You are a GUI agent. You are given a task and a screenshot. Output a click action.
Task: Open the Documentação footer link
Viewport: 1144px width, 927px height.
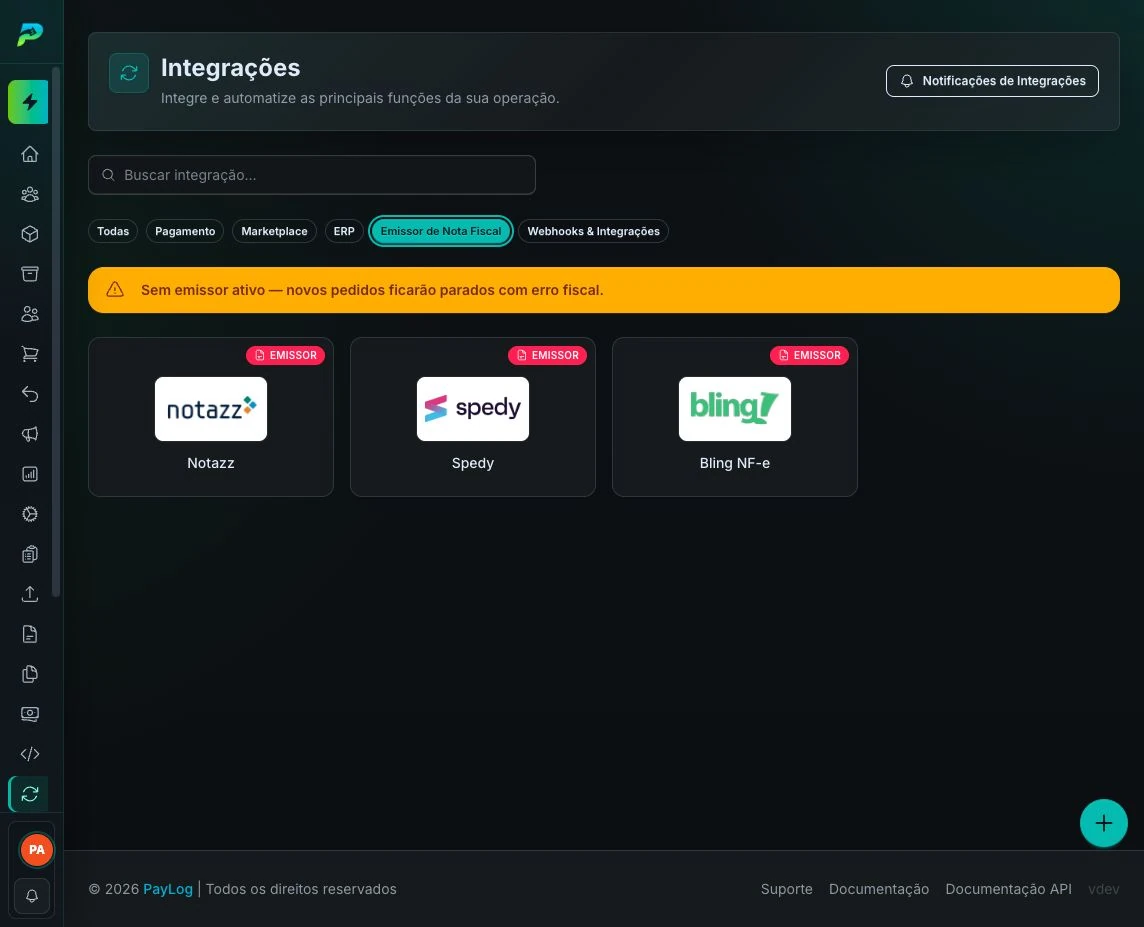pyautogui.click(x=879, y=889)
